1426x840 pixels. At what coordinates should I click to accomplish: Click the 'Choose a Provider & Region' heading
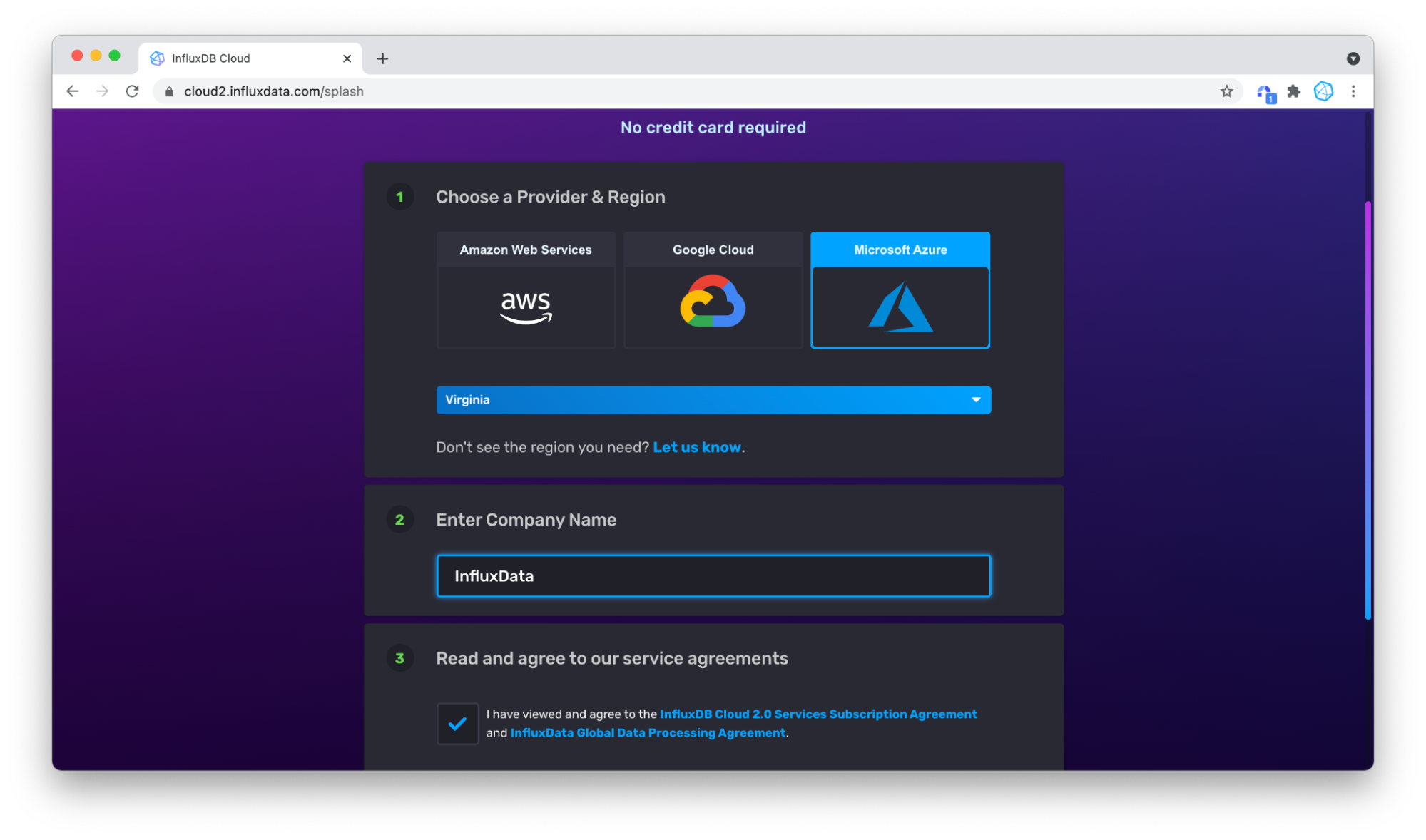click(551, 197)
